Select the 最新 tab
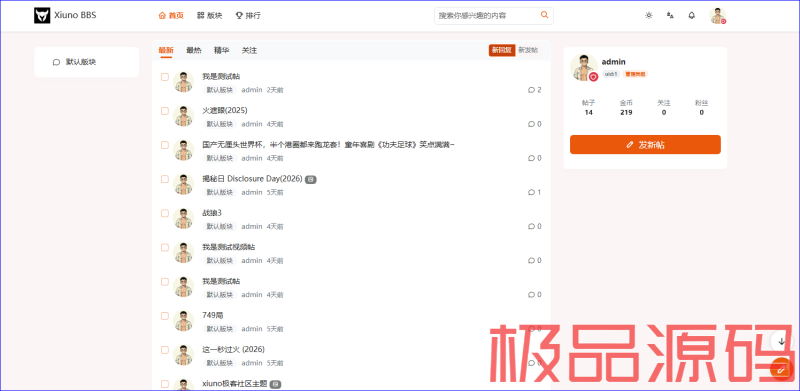Screen dimensions: 800x391 (166, 50)
